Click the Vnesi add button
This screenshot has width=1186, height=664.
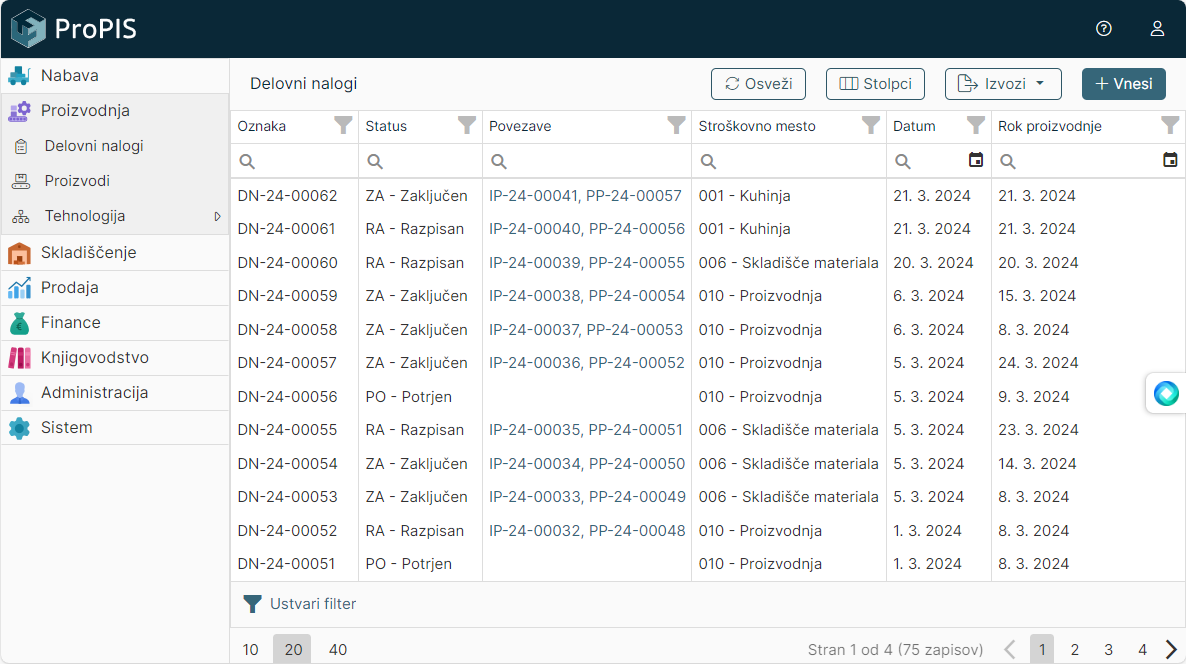1123,84
